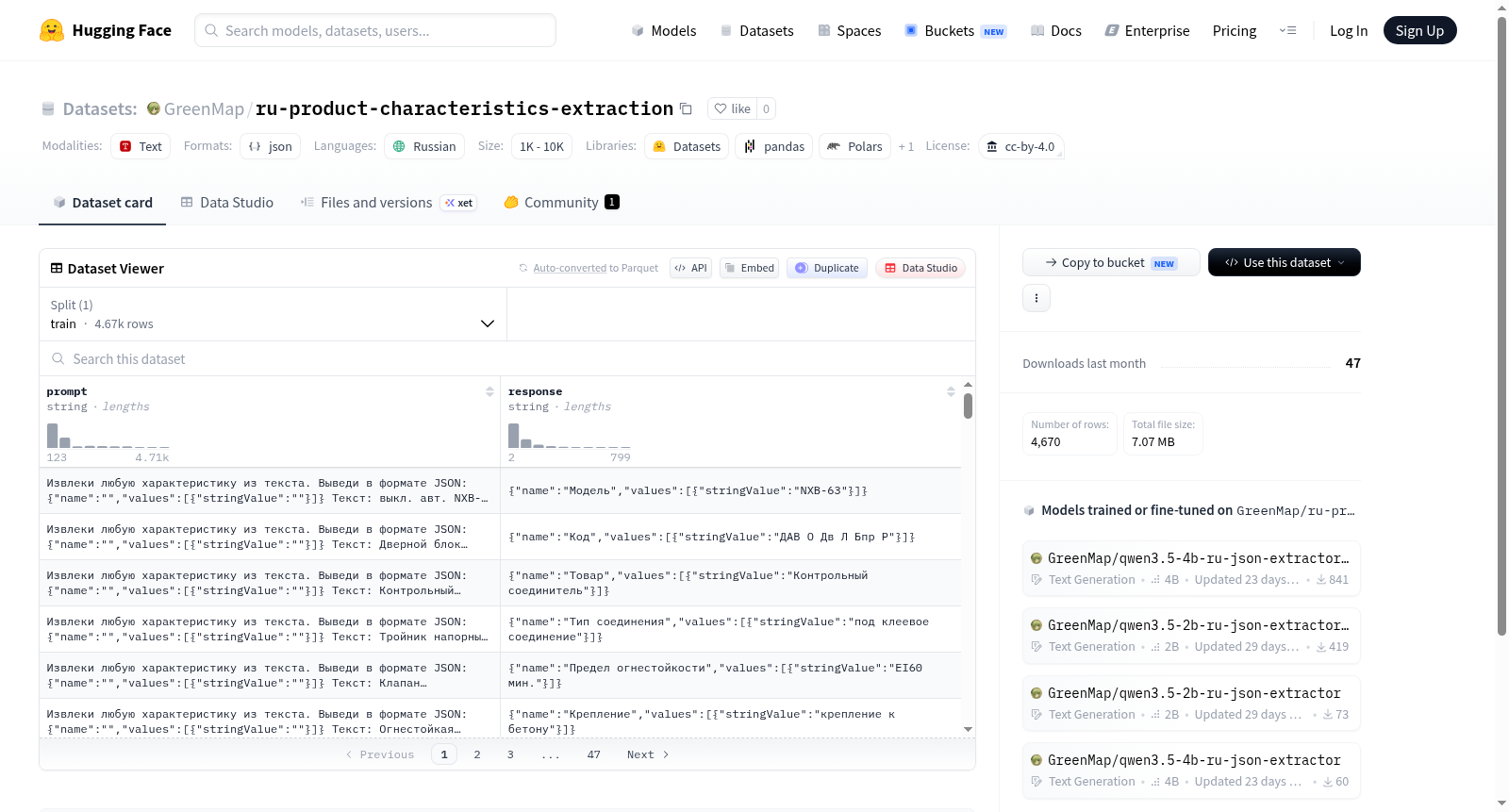
Task: Select the json format tag
Action: click(x=271, y=146)
